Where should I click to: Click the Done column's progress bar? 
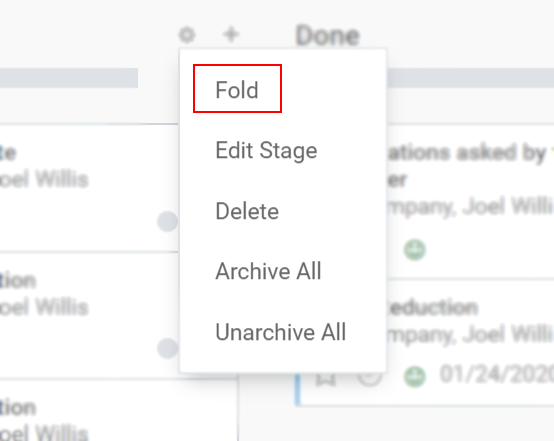tap(470, 78)
